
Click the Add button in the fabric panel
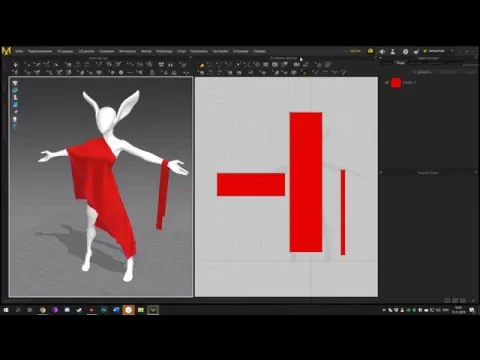(423, 72)
